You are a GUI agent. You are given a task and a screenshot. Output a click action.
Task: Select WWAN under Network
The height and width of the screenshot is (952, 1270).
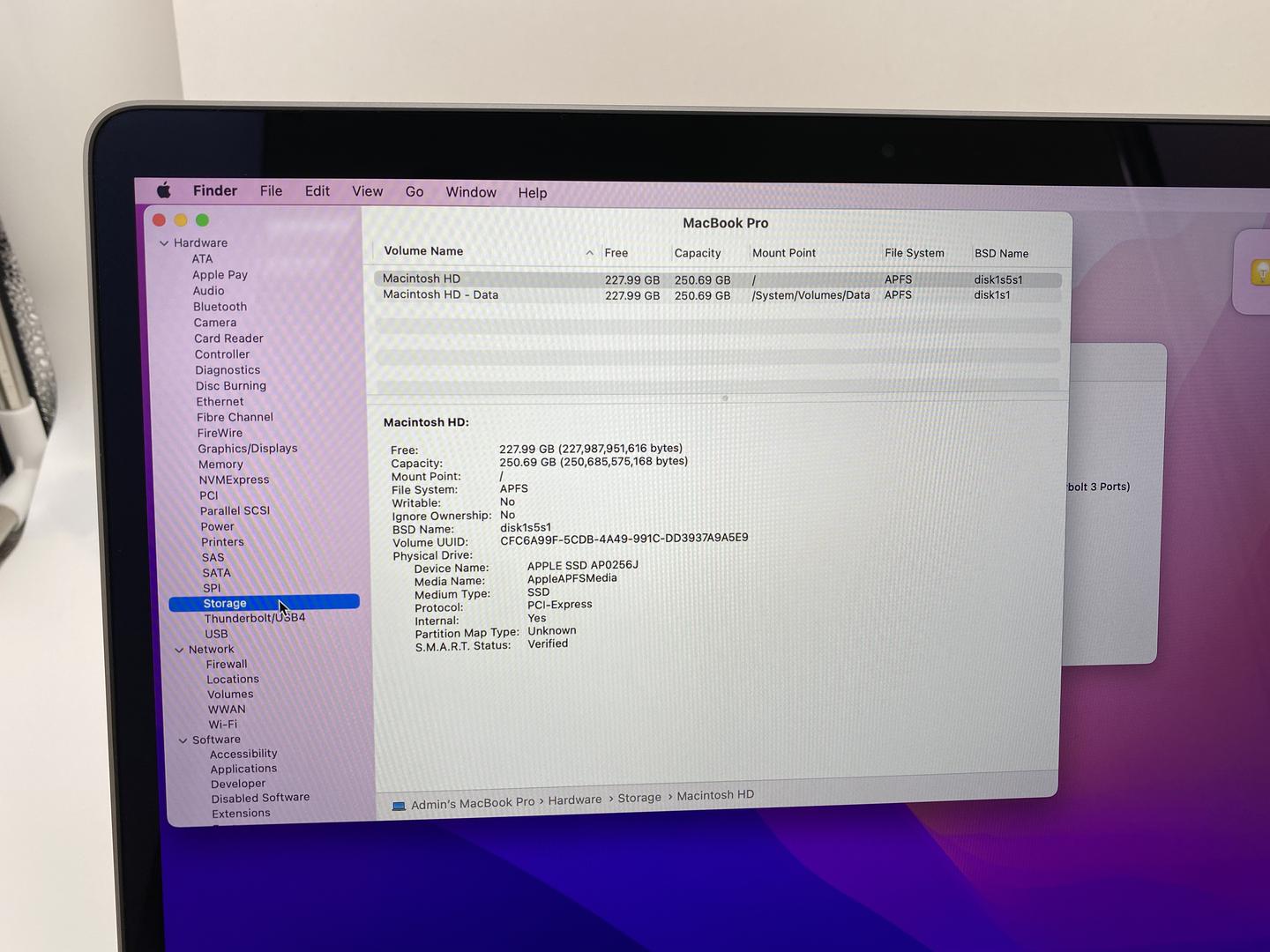point(227,709)
